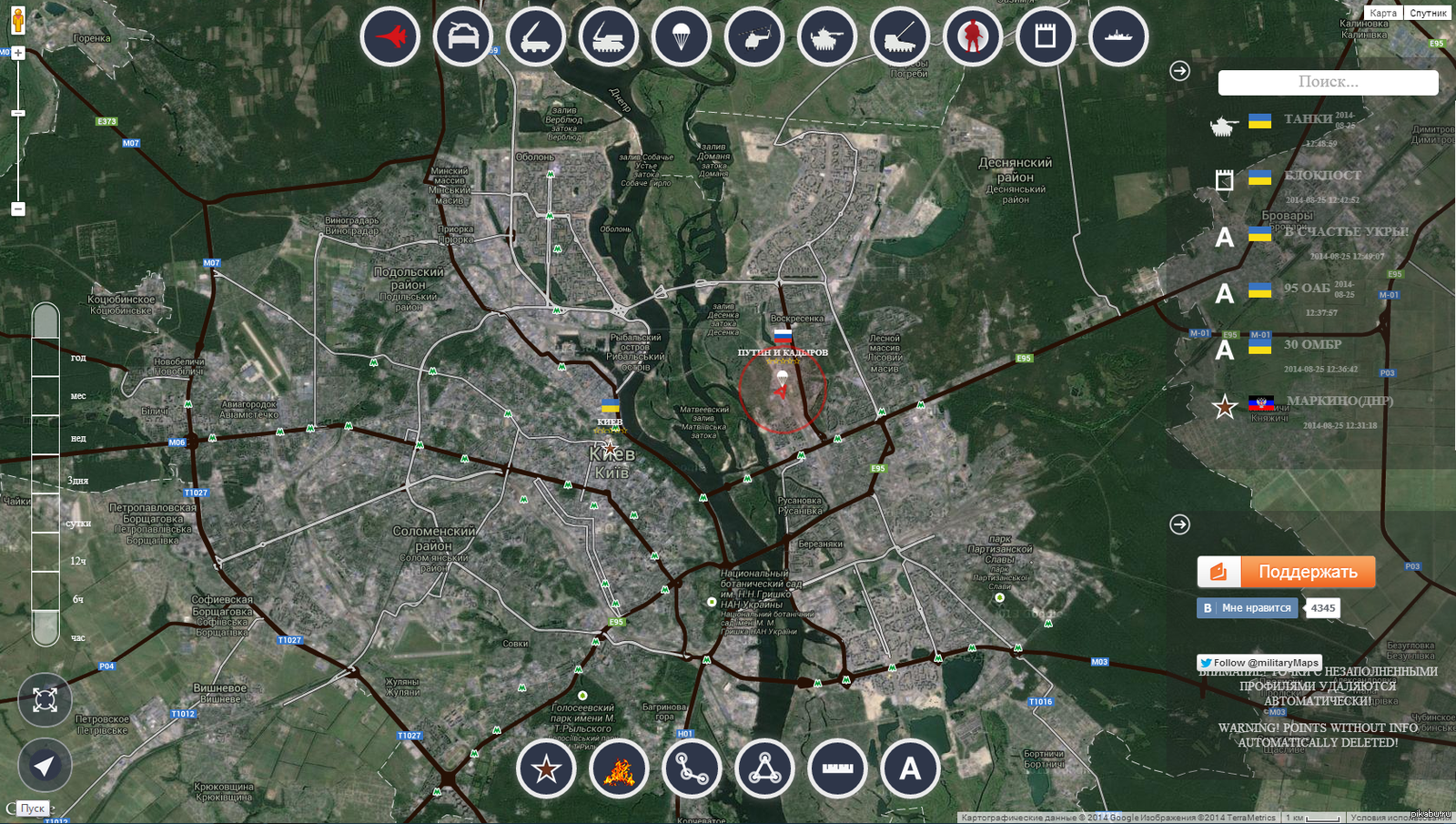
Task: Click the navigation arrow locate button
Action: tap(45, 766)
